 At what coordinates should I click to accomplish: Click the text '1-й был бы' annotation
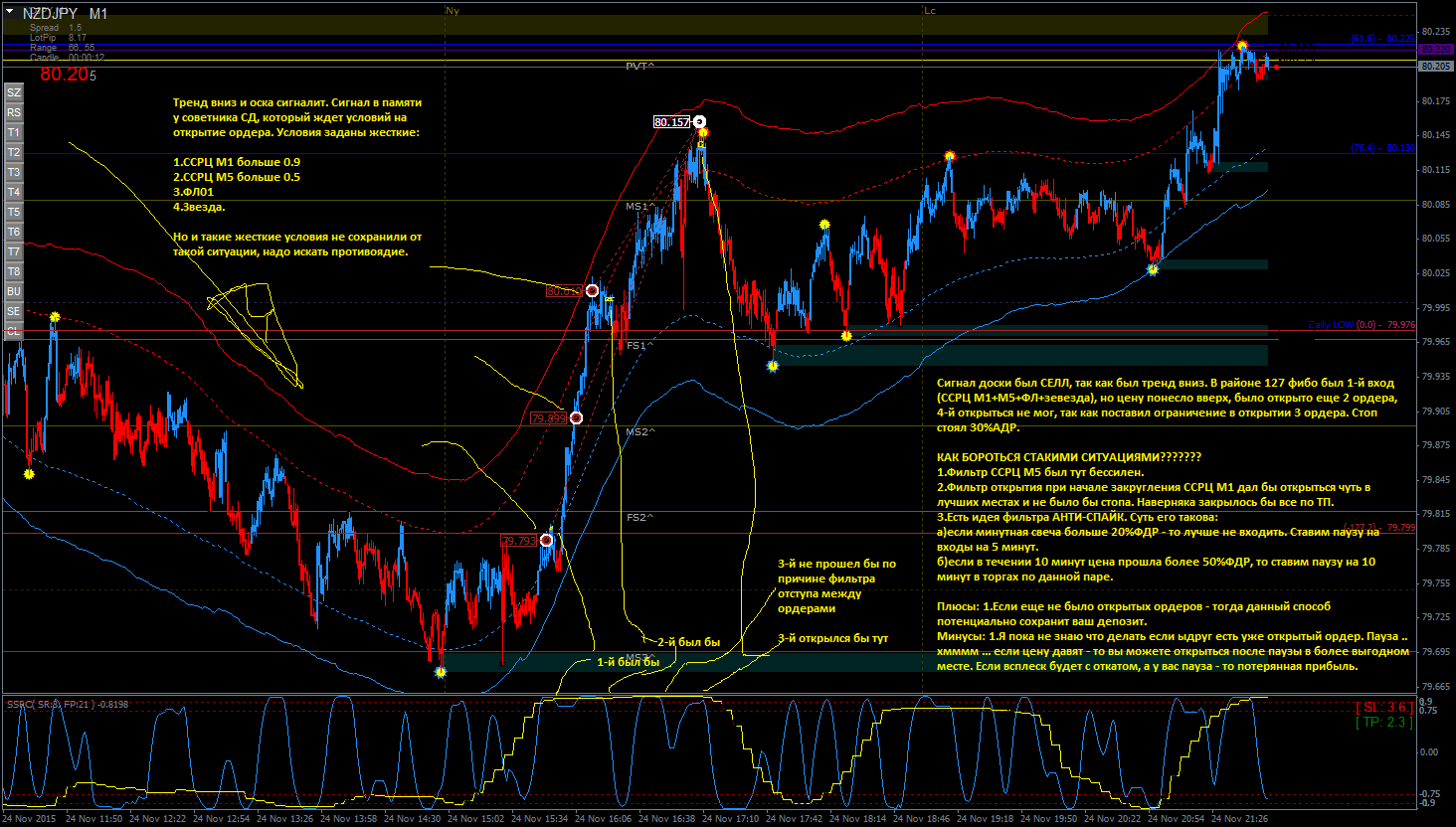pyautogui.click(x=628, y=662)
